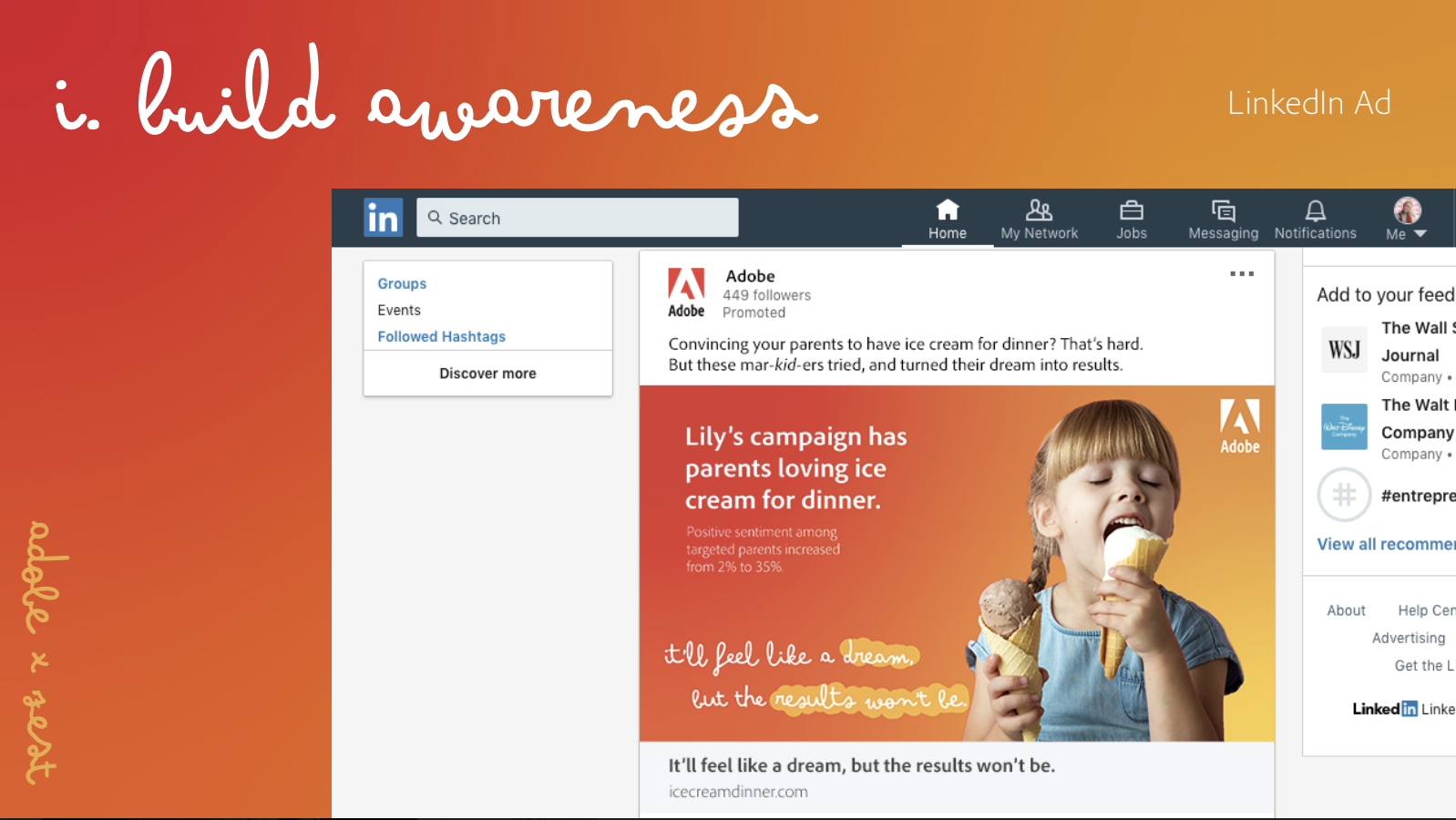Open the #entrepreneurship hashtag suggestion
This screenshot has height=820, width=1456.
coord(1419,496)
